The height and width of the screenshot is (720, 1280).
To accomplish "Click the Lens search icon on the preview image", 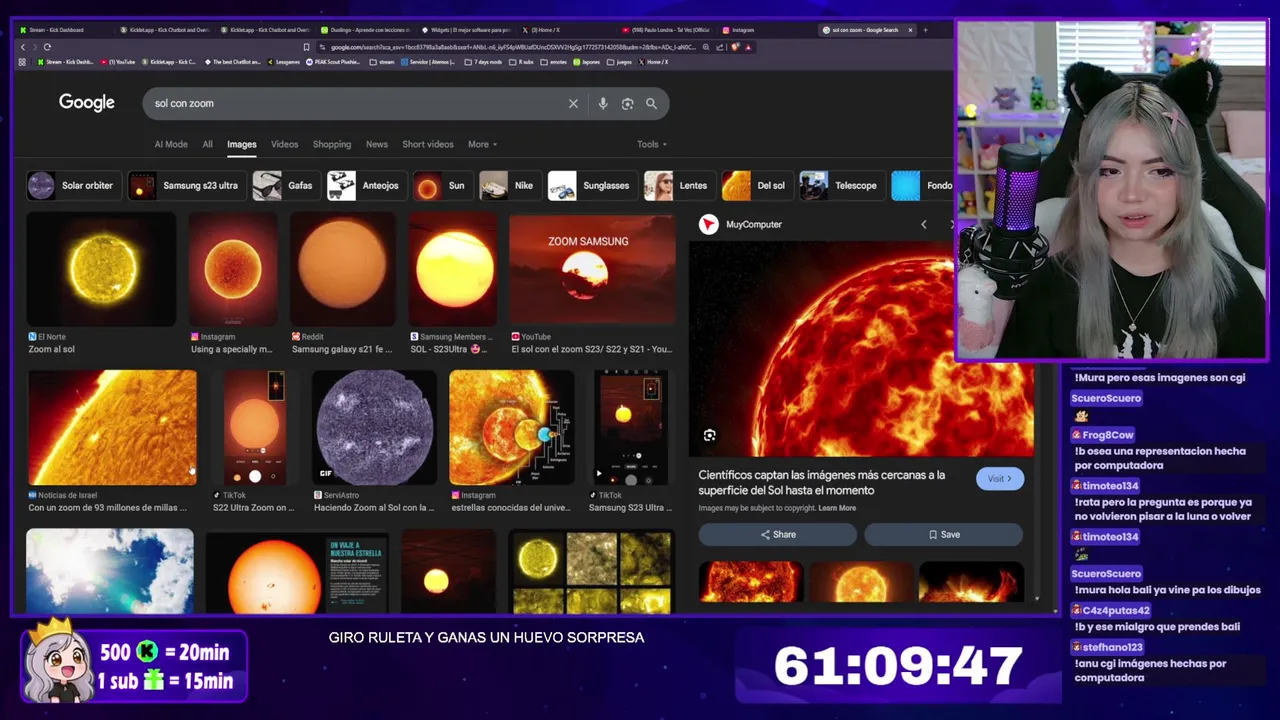I will click(x=709, y=435).
